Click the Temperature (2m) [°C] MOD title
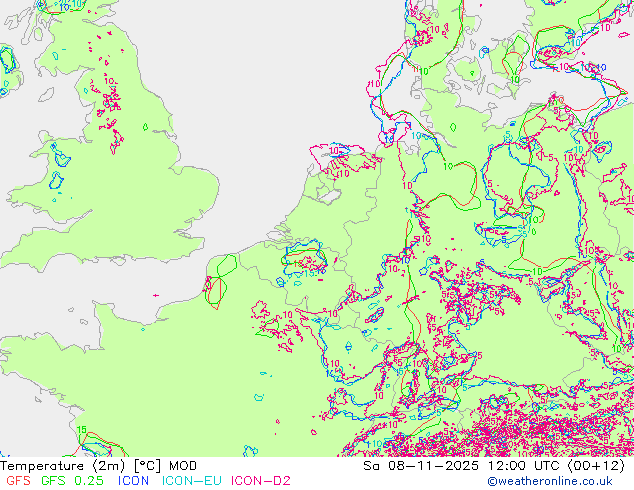 pyautogui.click(x=98, y=466)
